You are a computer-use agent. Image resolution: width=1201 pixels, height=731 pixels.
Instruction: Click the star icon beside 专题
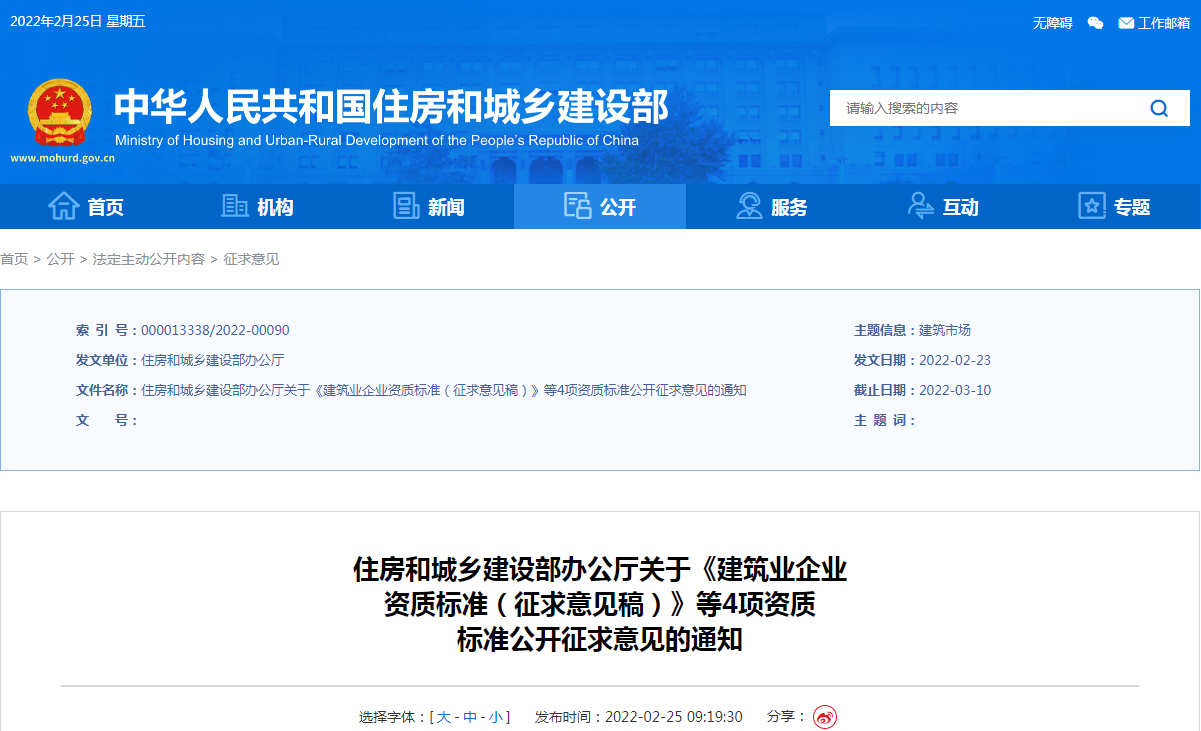[1092, 206]
